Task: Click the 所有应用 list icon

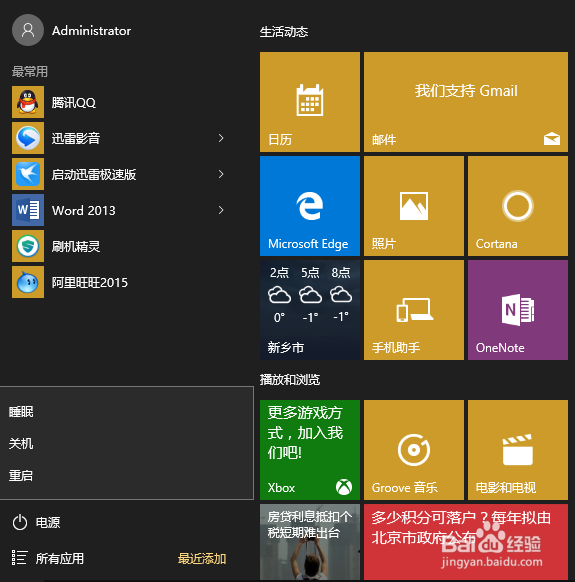Action: 19,558
